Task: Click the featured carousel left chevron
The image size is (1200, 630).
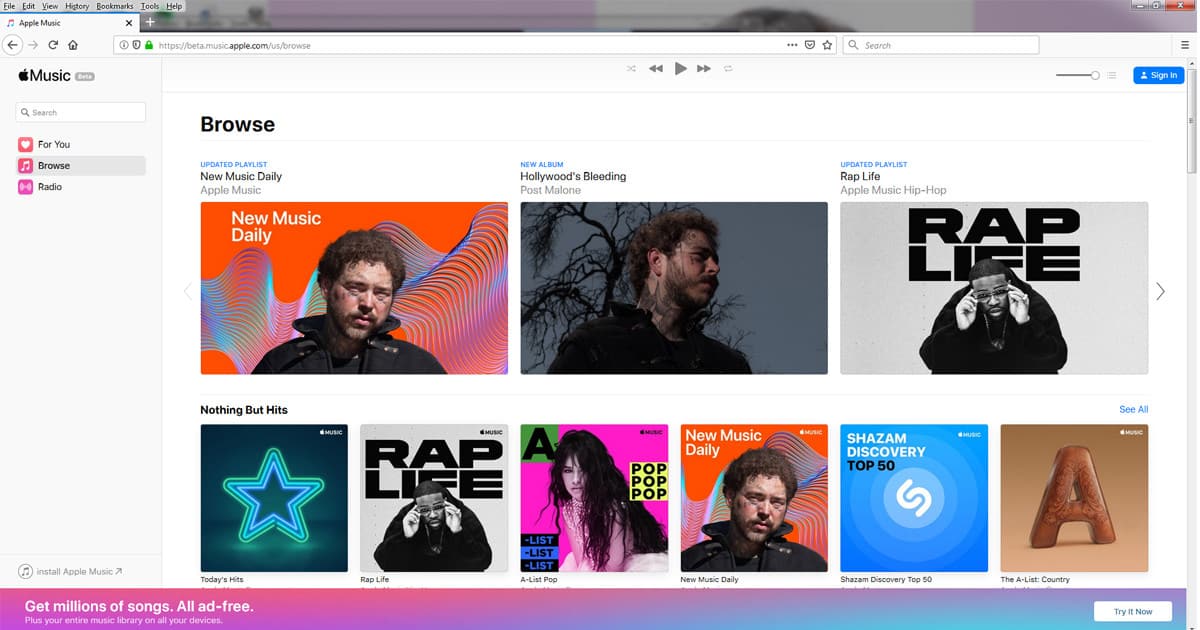Action: pyautogui.click(x=187, y=291)
